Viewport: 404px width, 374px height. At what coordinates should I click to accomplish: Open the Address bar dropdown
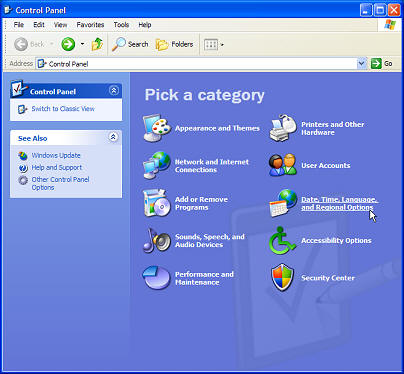click(361, 63)
